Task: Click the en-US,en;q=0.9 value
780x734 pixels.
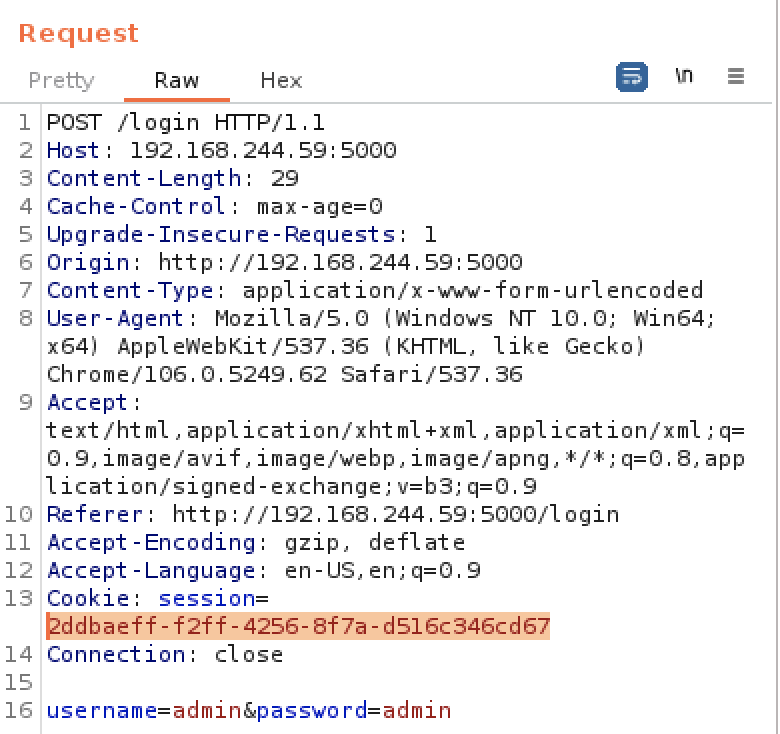Action: tap(382, 570)
